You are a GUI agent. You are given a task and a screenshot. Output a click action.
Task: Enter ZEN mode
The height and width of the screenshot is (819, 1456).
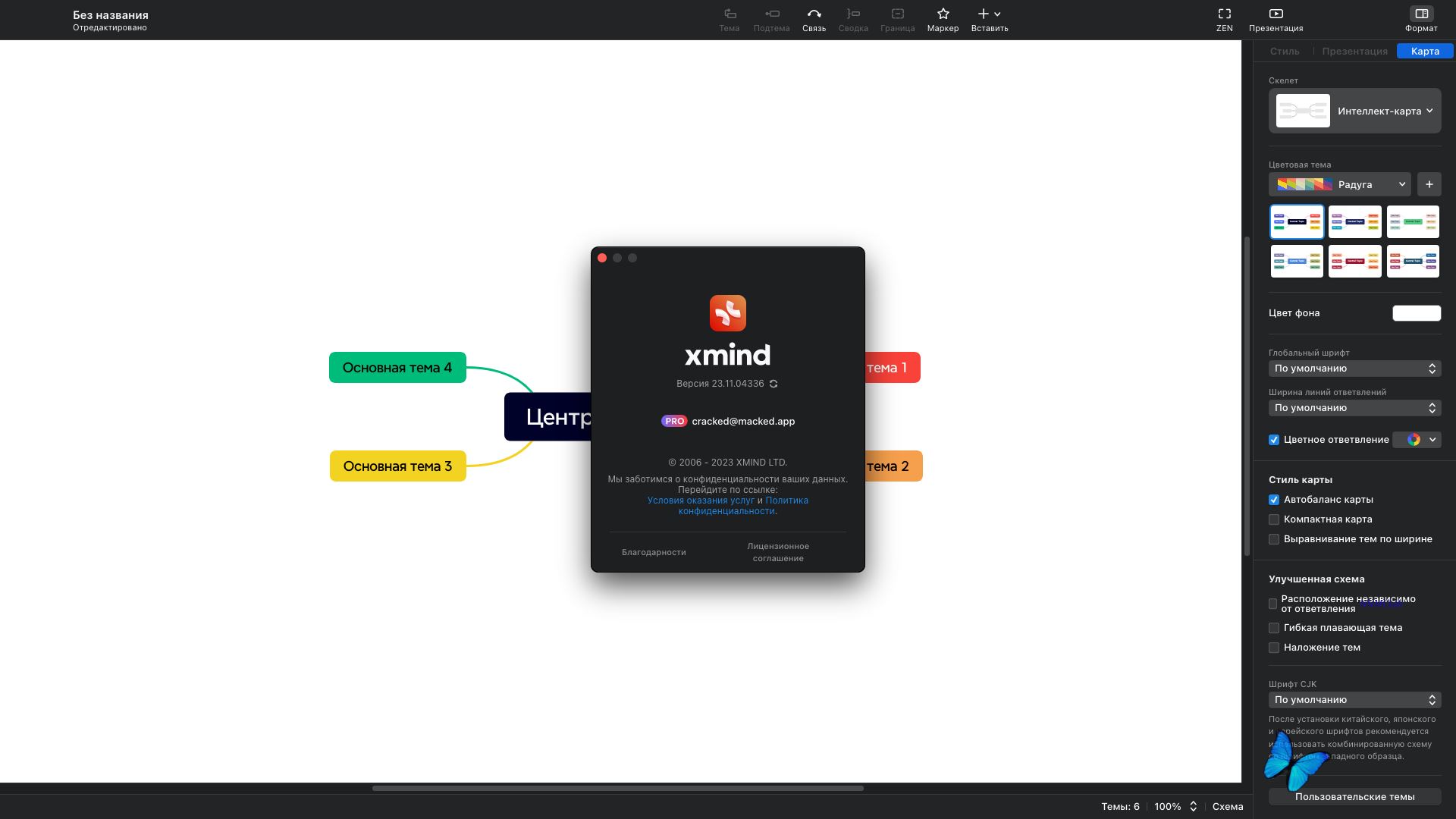1224,20
